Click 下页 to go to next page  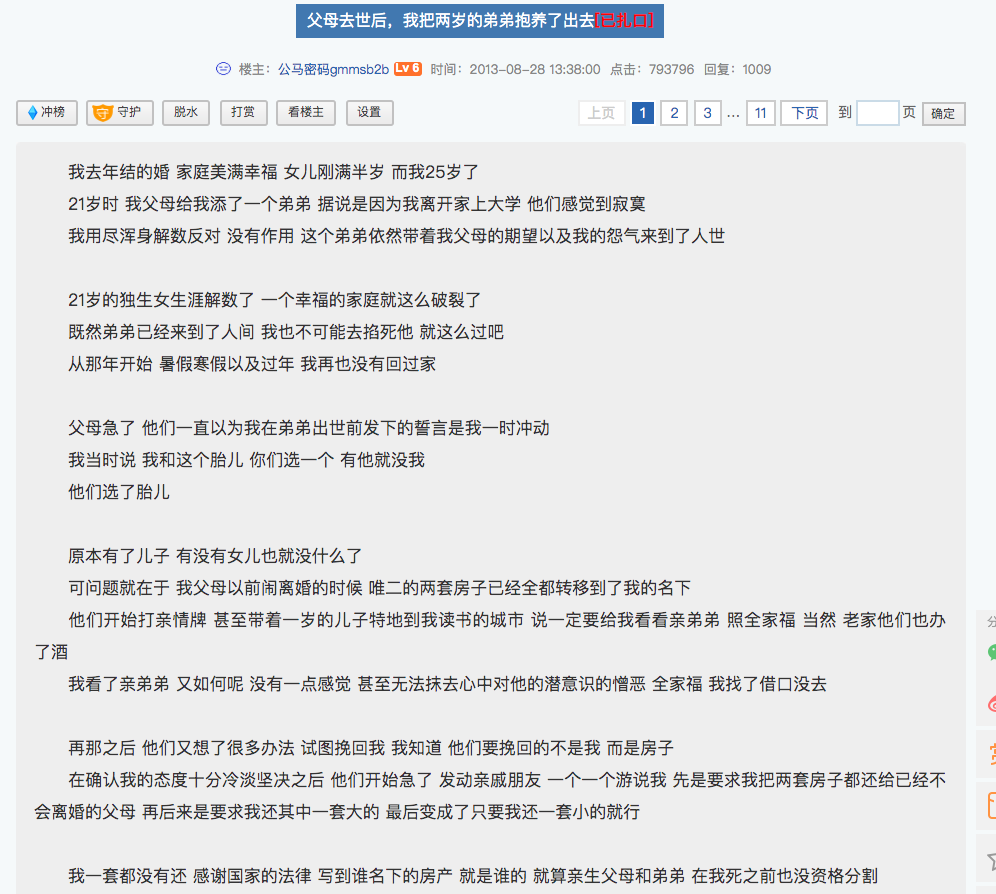[x=804, y=113]
